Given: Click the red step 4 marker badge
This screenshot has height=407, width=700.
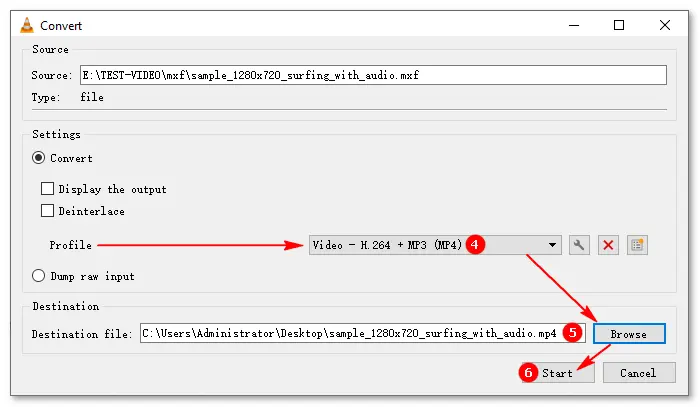Looking at the screenshot, I should (x=477, y=245).
